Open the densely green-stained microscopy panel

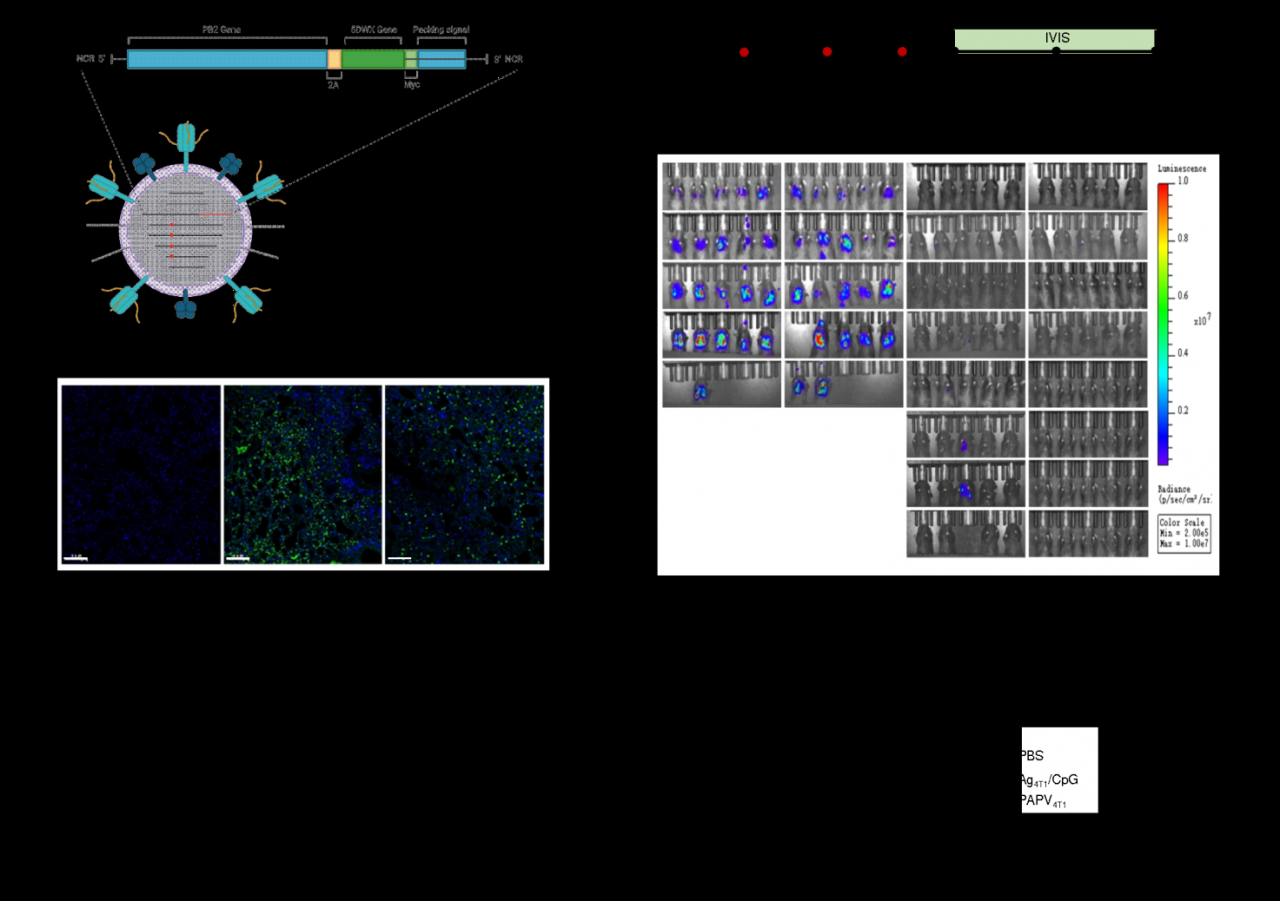click(303, 475)
